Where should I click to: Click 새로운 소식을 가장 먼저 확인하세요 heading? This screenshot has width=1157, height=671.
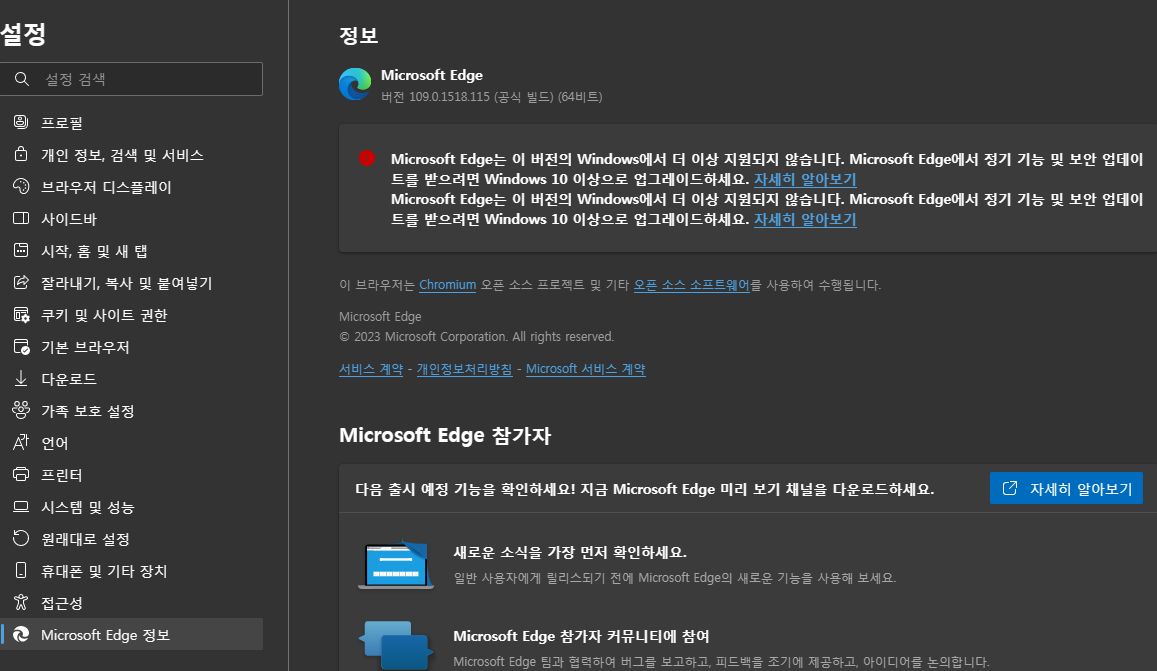click(x=570, y=551)
